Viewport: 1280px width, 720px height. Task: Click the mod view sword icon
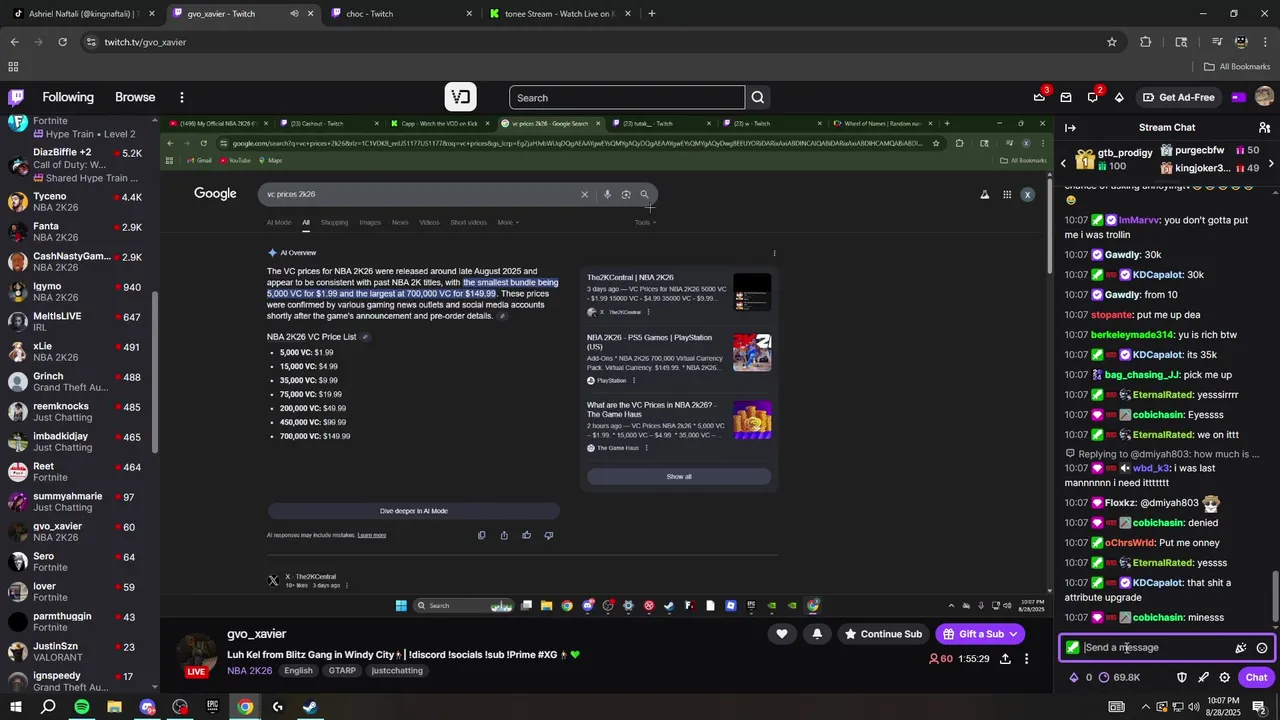click(x=1203, y=677)
